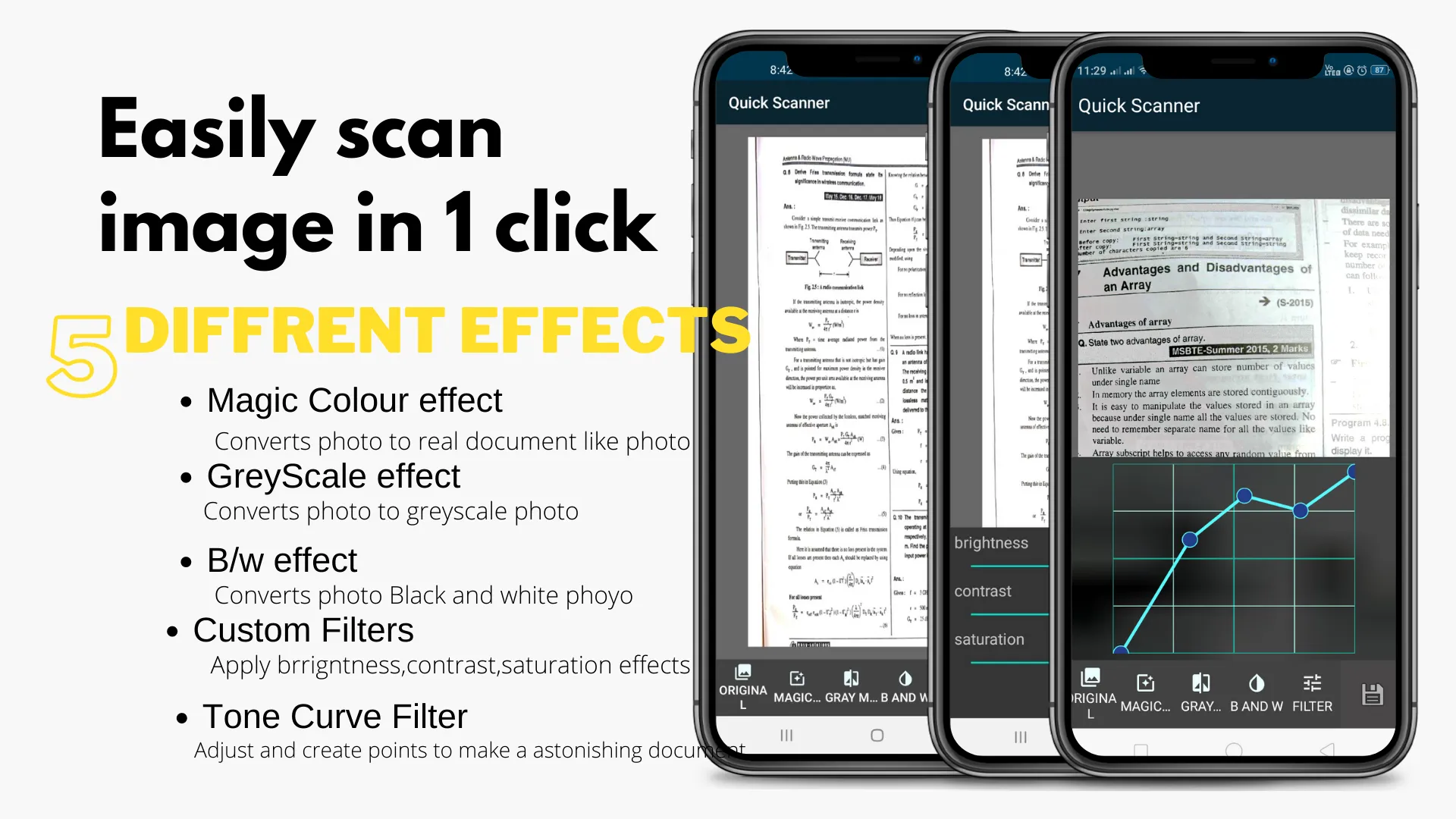Viewport: 1456px width, 819px height.
Task: Select the share/export icon in Quick Scanner
Action: 1373,692
